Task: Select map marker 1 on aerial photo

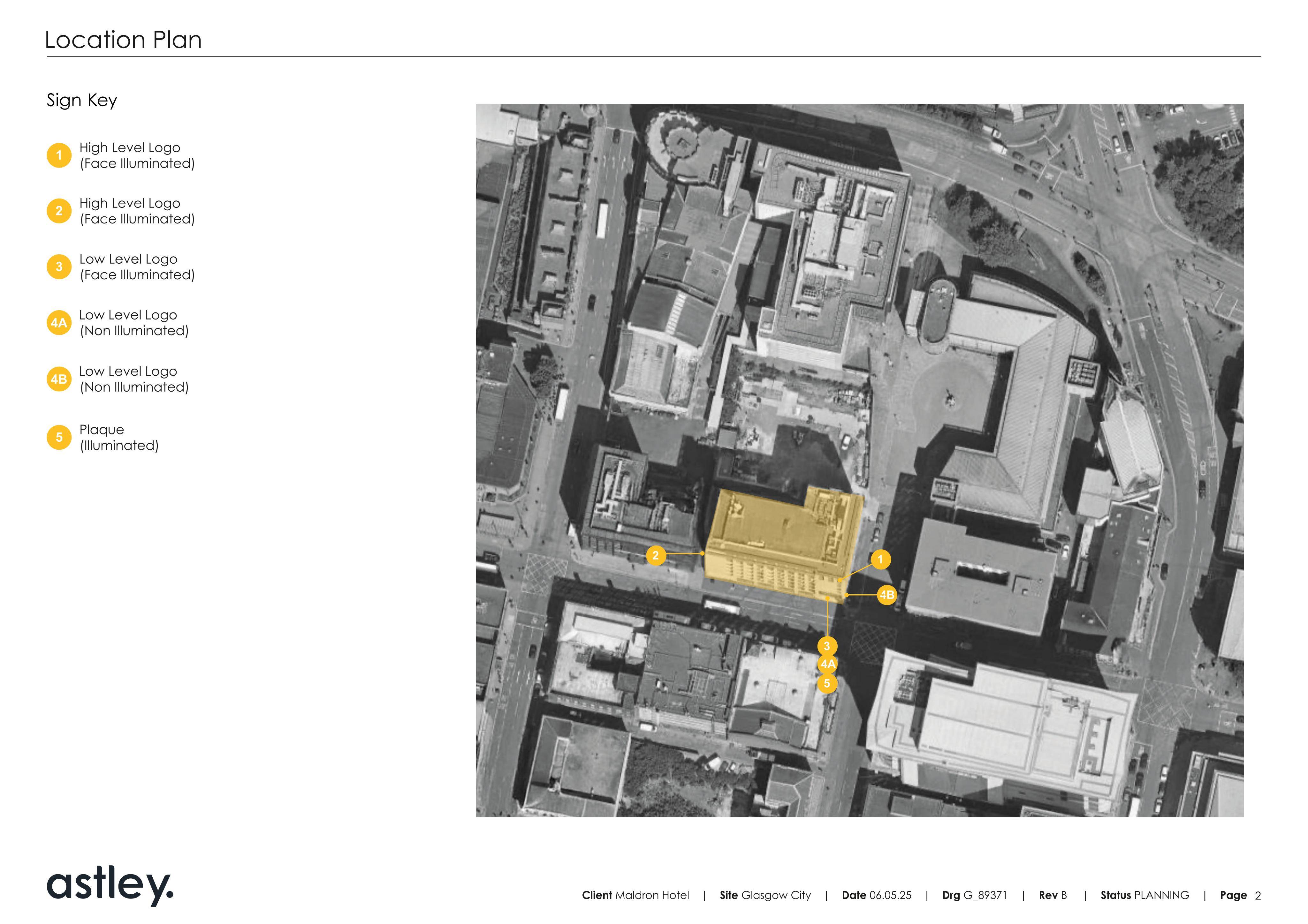Action: 880,560
